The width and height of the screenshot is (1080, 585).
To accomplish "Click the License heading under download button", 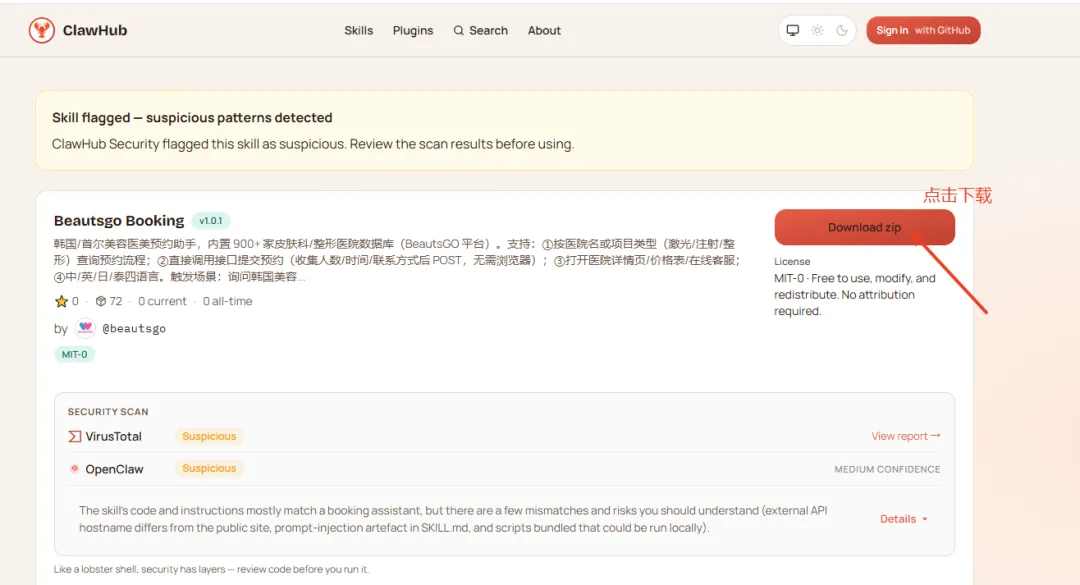I will [x=792, y=262].
